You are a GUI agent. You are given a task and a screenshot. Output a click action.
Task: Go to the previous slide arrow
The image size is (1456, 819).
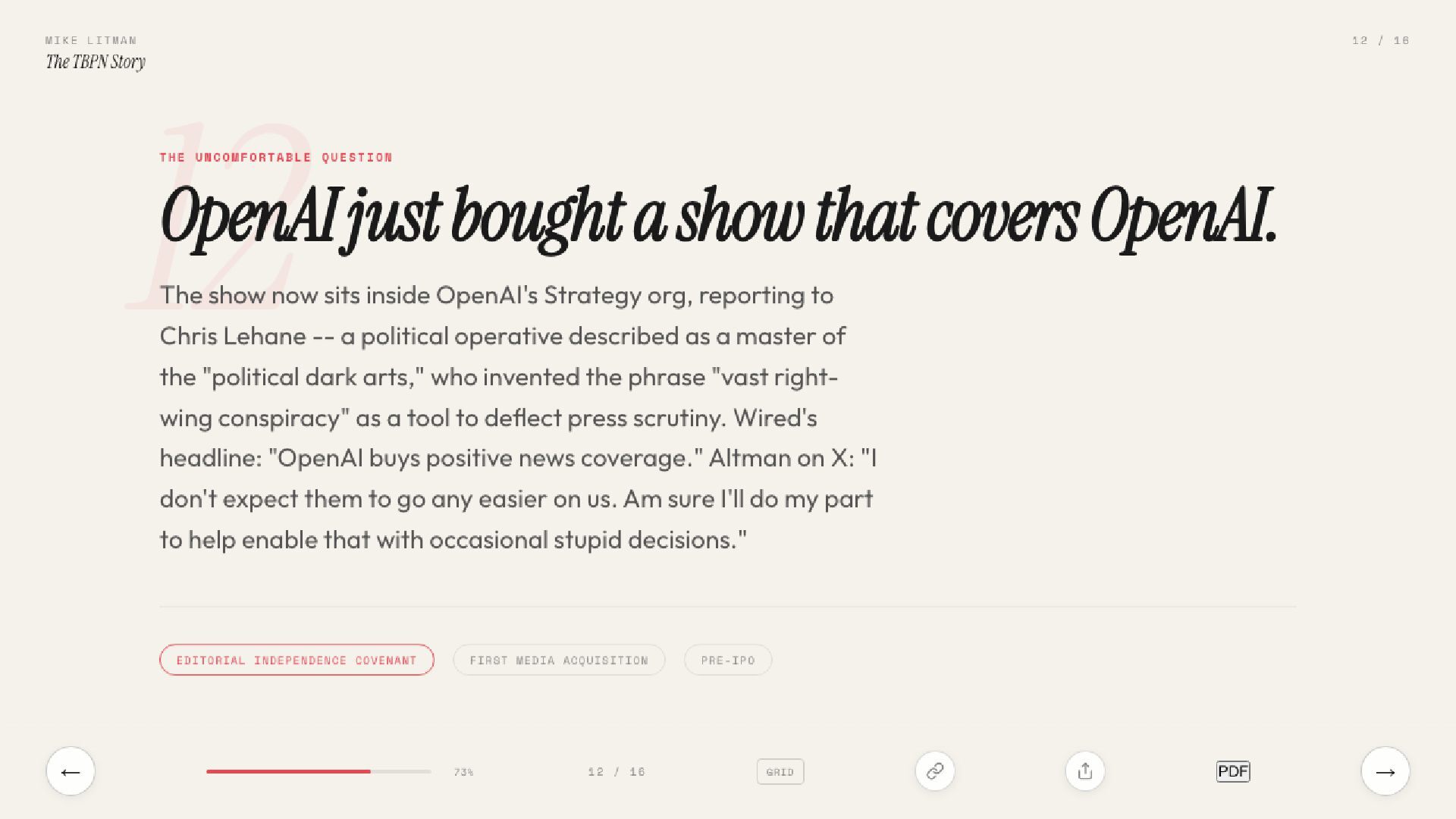(71, 771)
